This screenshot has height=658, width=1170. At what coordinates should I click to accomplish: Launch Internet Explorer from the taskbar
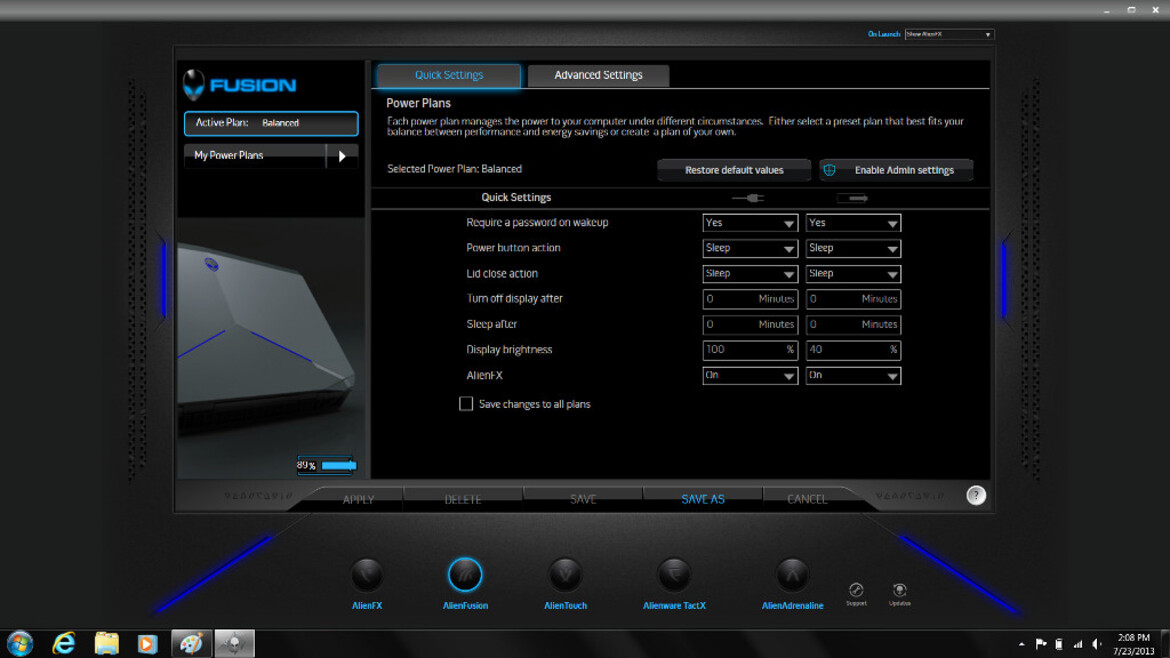63,643
